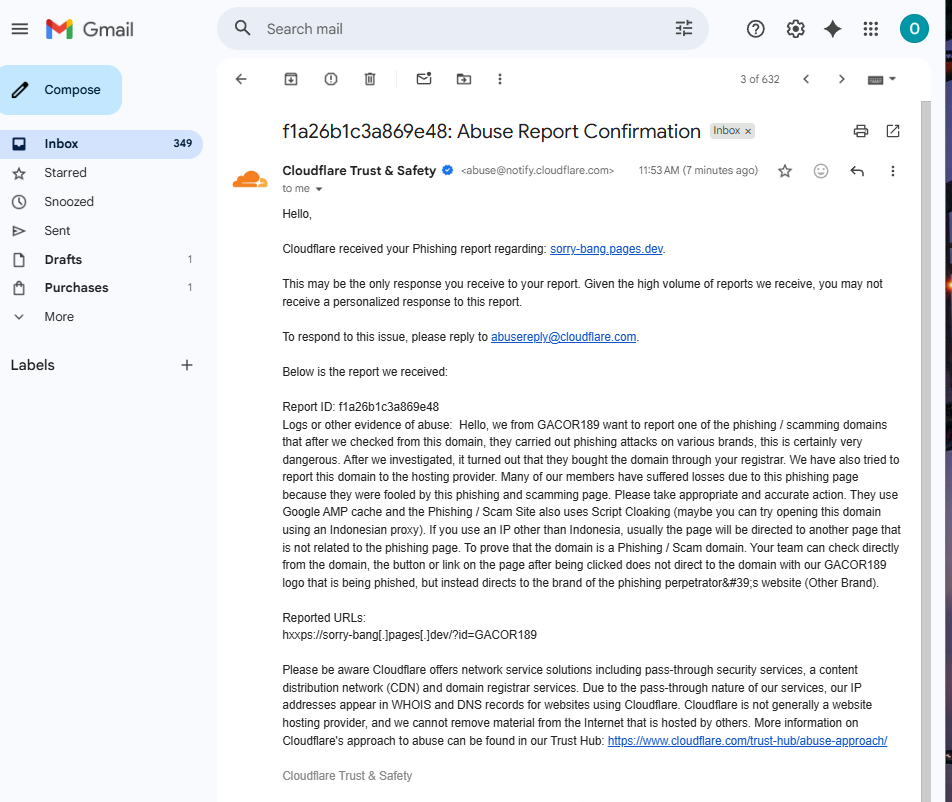Click the Gmail logo
The width and height of the screenshot is (952, 802).
(x=90, y=29)
